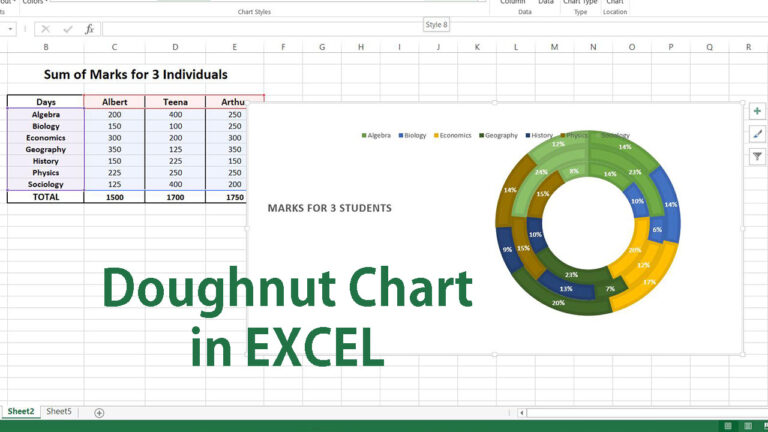Select the Economics row label cell

click(46, 138)
